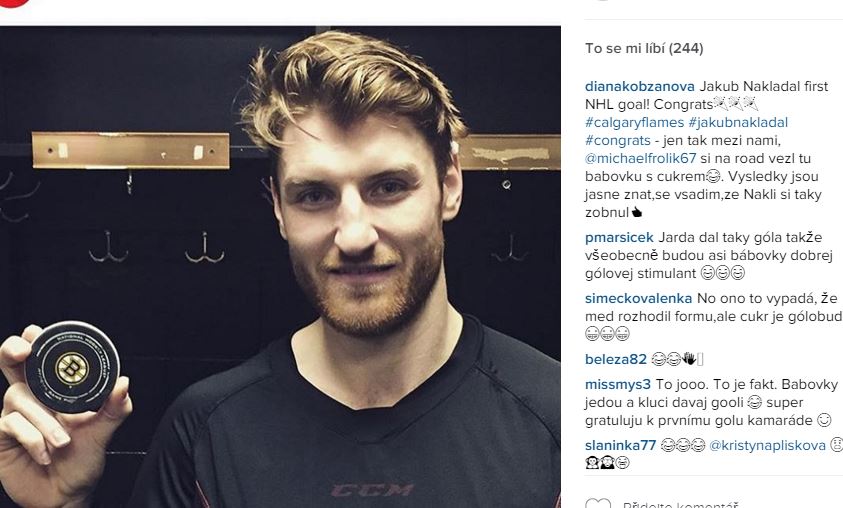Click the Jakub Nakladal first NHL goal caption
843x508 pixels.
(706, 95)
